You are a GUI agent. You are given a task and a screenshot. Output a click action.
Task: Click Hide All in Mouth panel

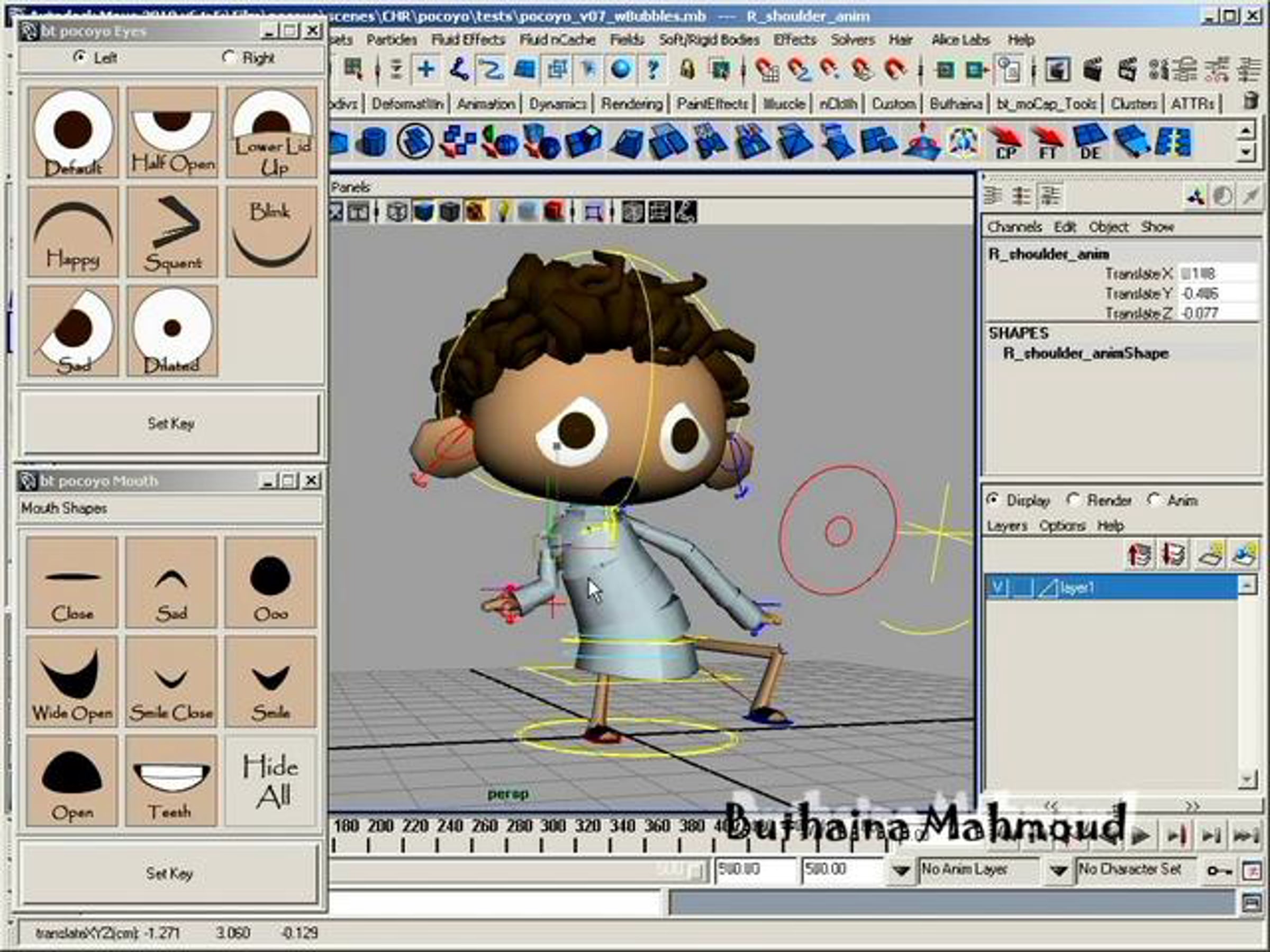270,781
